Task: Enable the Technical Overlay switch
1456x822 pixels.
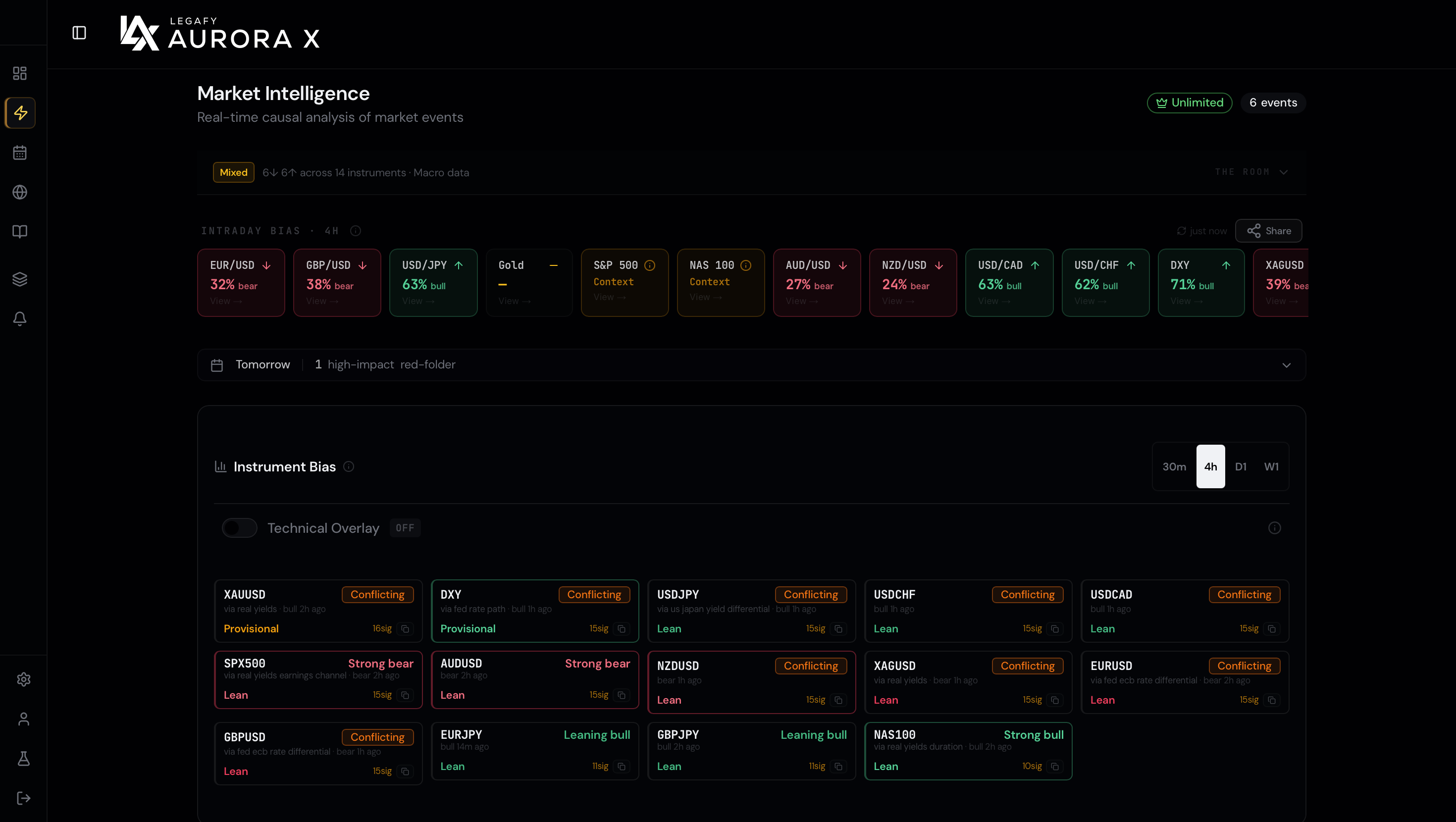Action: point(240,528)
